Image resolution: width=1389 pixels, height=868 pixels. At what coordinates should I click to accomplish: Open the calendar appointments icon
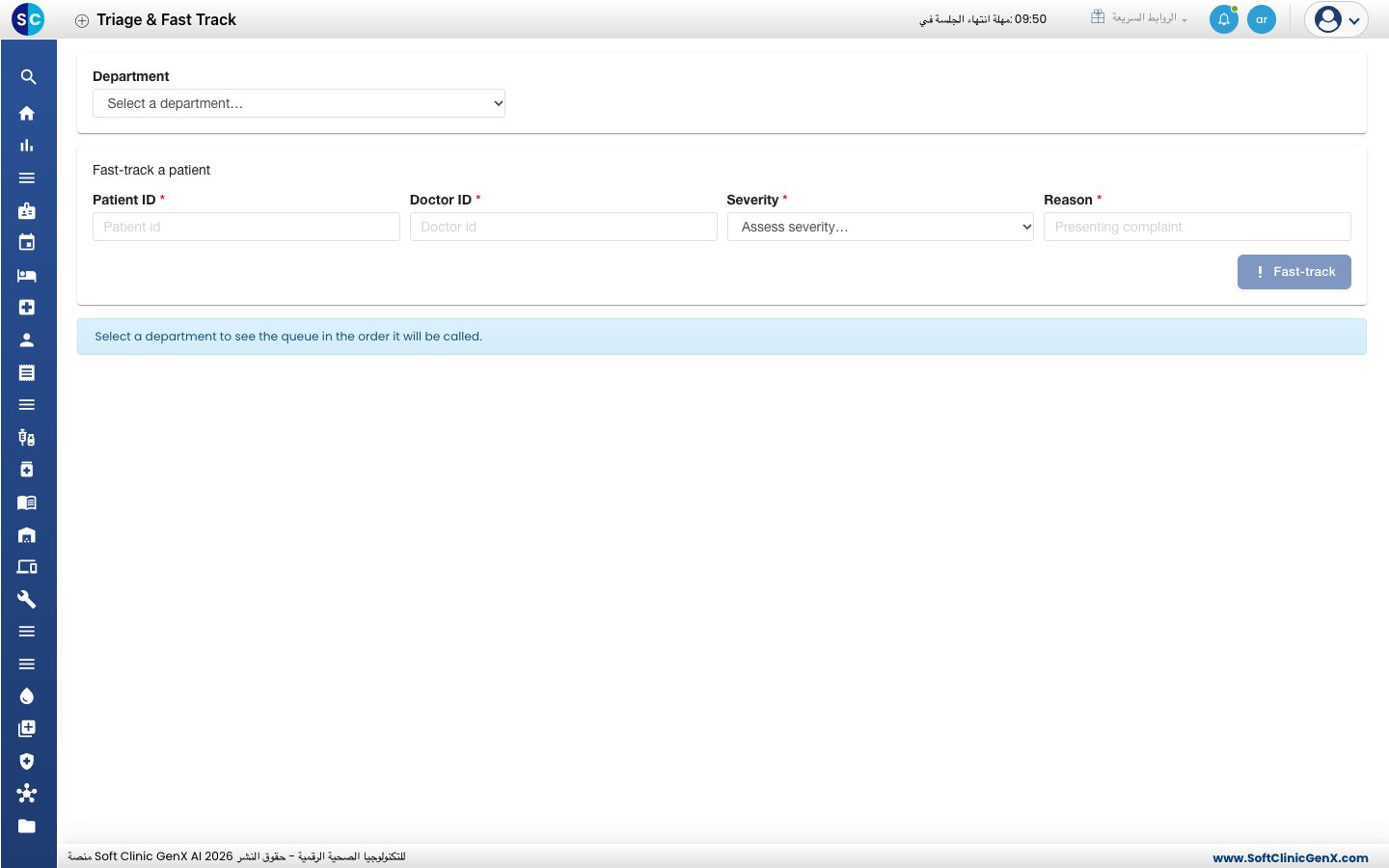27,243
